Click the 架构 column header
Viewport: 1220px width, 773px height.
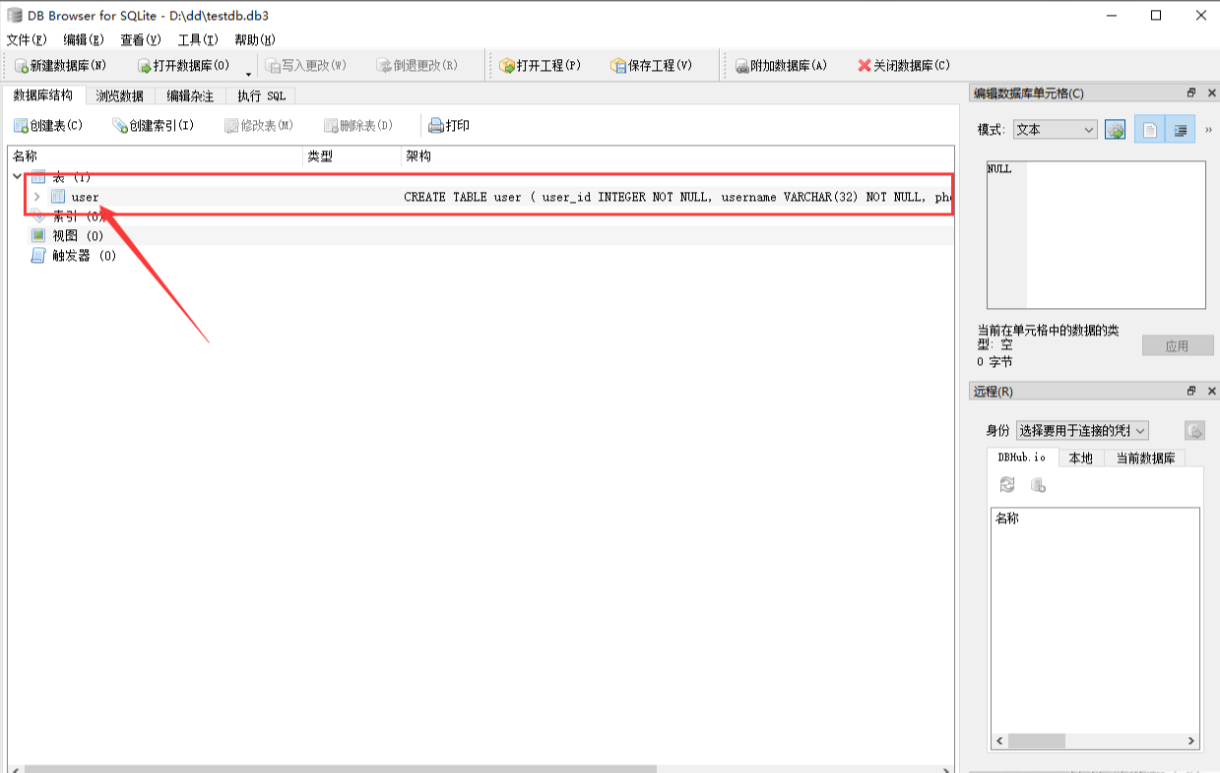click(x=418, y=157)
